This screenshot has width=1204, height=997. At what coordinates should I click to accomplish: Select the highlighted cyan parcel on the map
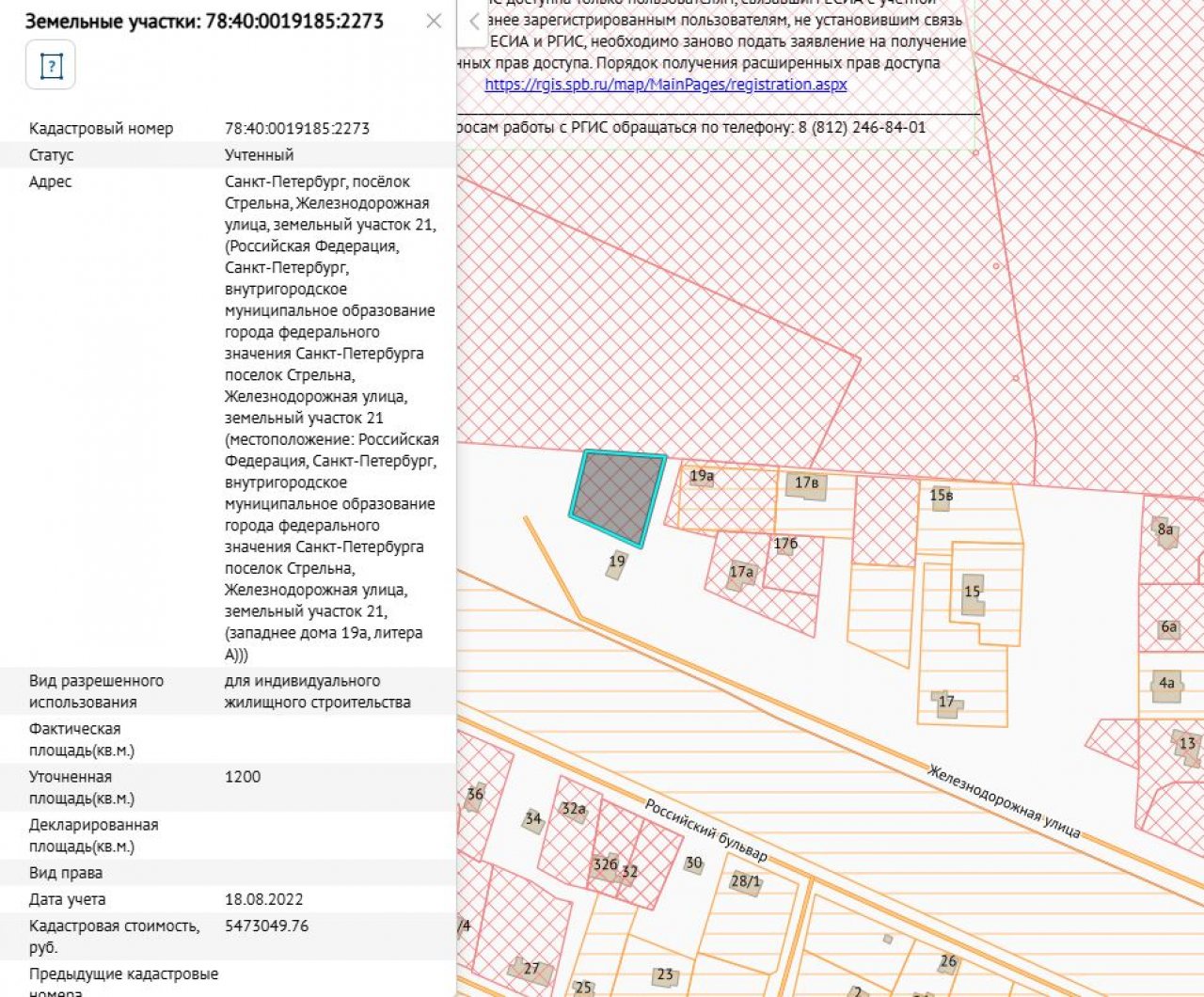pos(615,497)
